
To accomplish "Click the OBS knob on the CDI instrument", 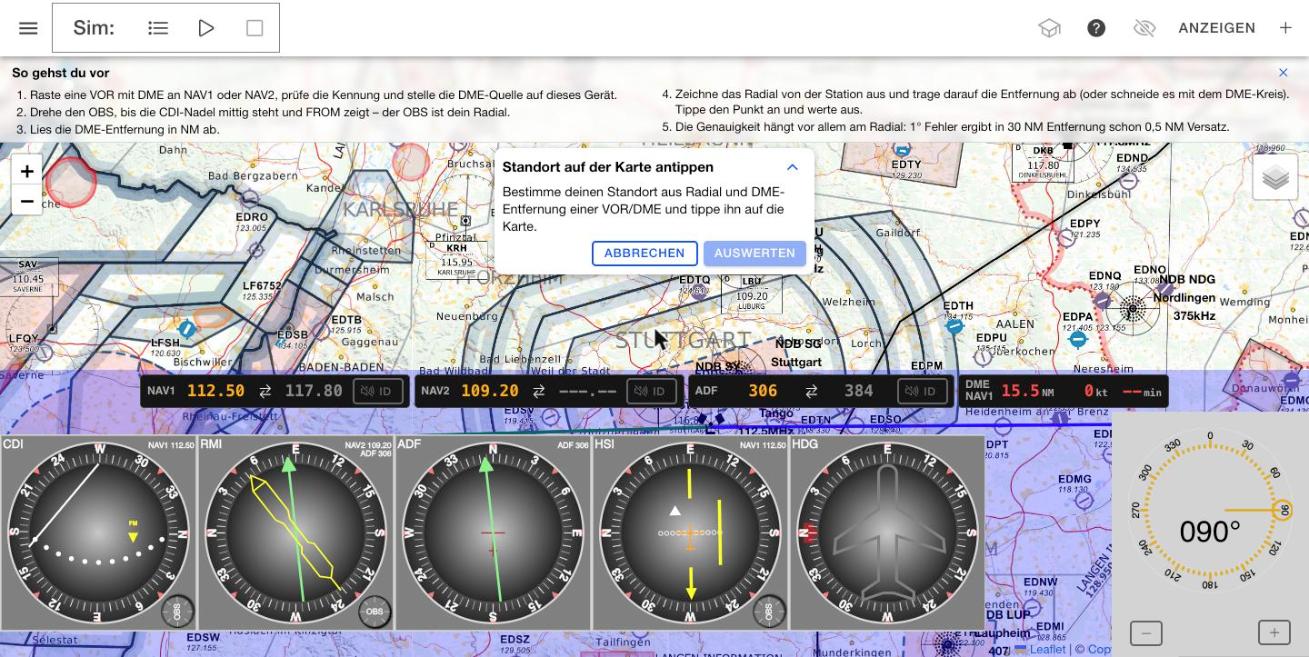I will point(178,612).
